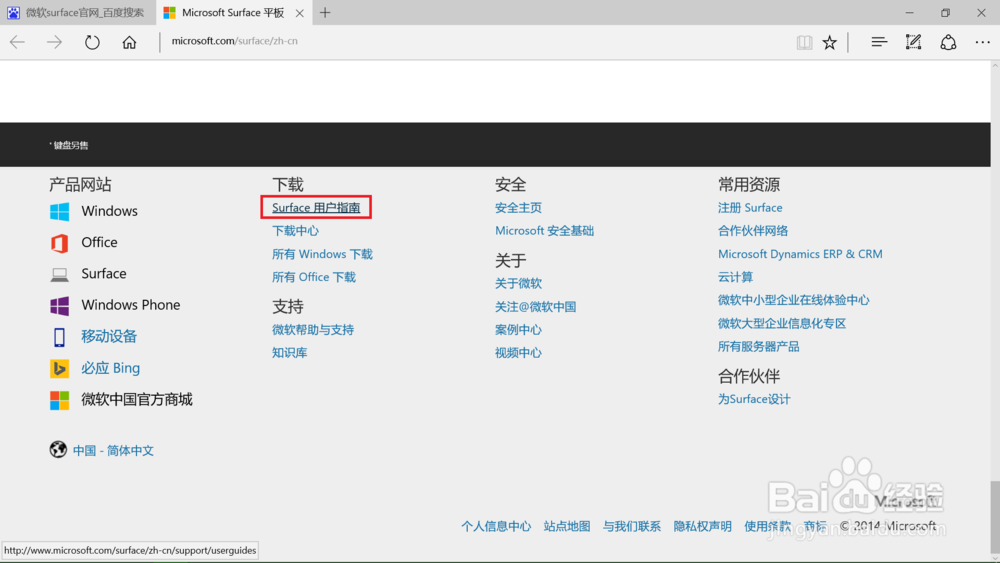
Task: Open the Surface product site link
Action: click(x=103, y=274)
